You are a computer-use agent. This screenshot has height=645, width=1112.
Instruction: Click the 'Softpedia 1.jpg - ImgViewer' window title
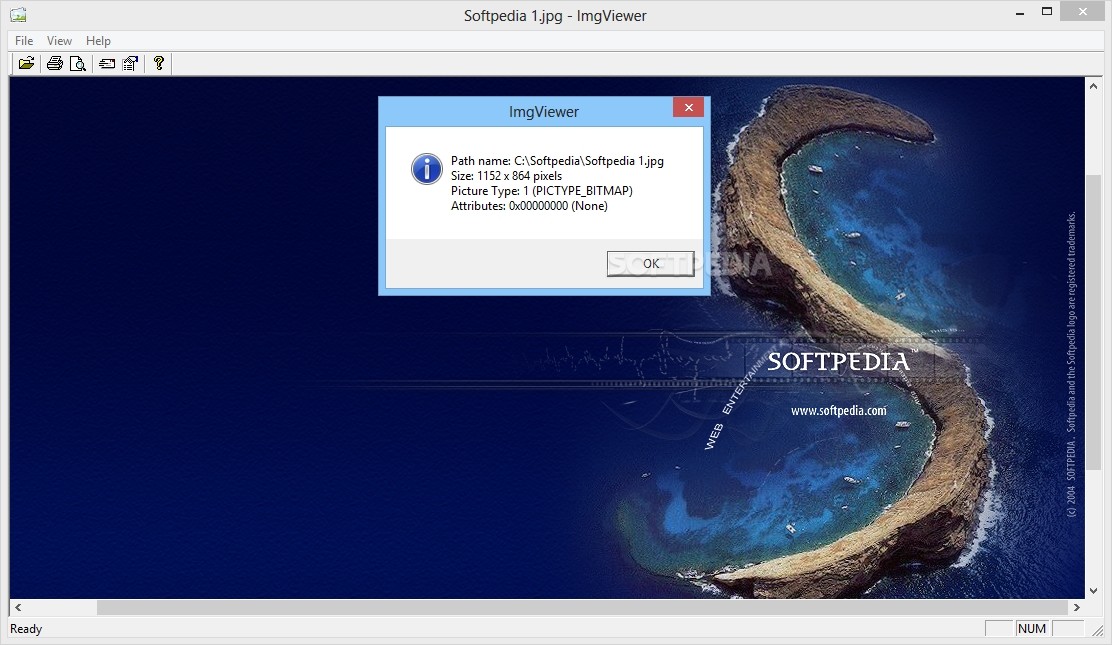click(x=555, y=16)
